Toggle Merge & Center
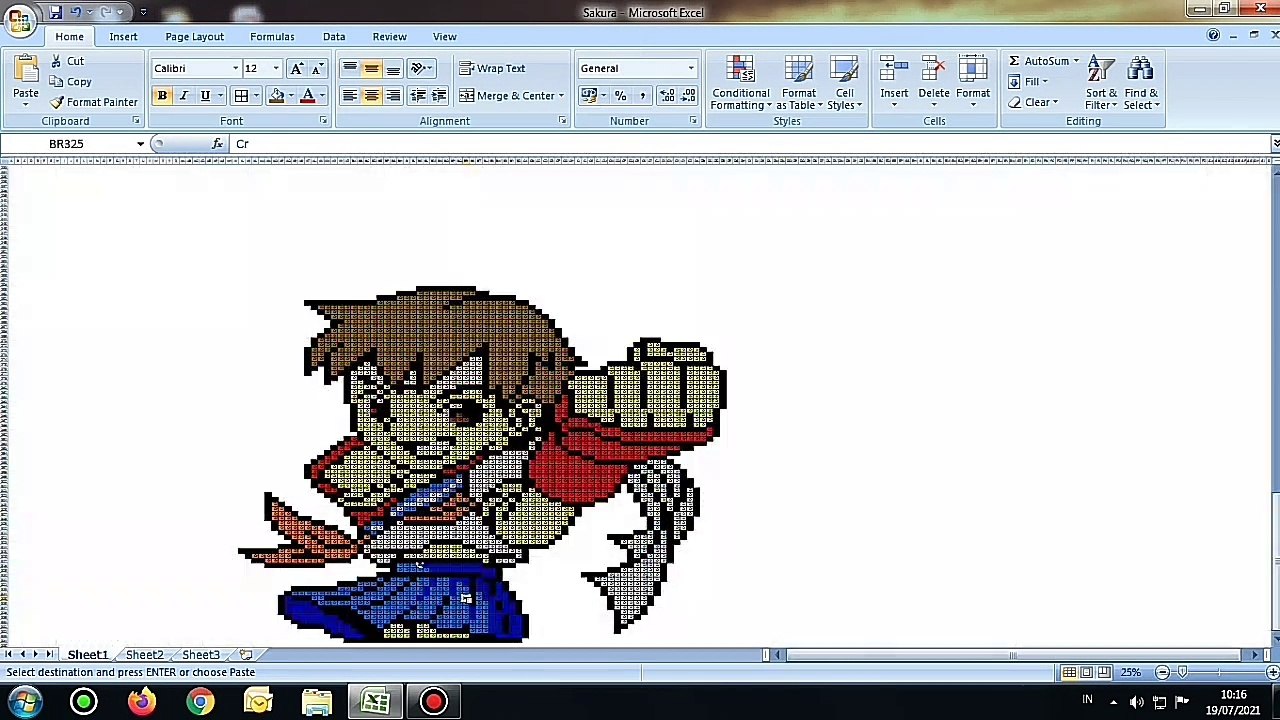The width and height of the screenshot is (1280, 720). coord(507,96)
